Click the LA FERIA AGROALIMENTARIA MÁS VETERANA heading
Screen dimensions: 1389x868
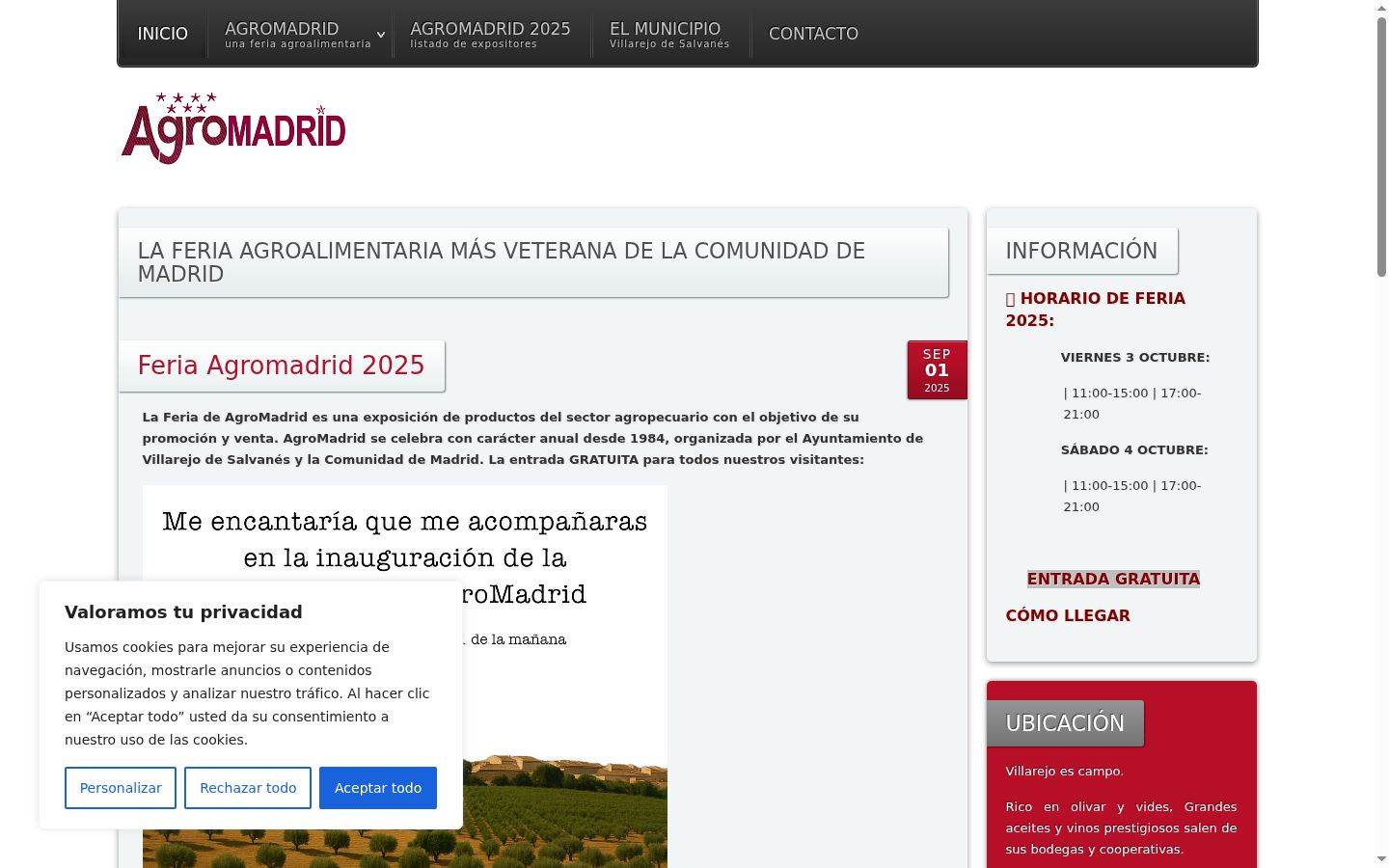(533, 262)
